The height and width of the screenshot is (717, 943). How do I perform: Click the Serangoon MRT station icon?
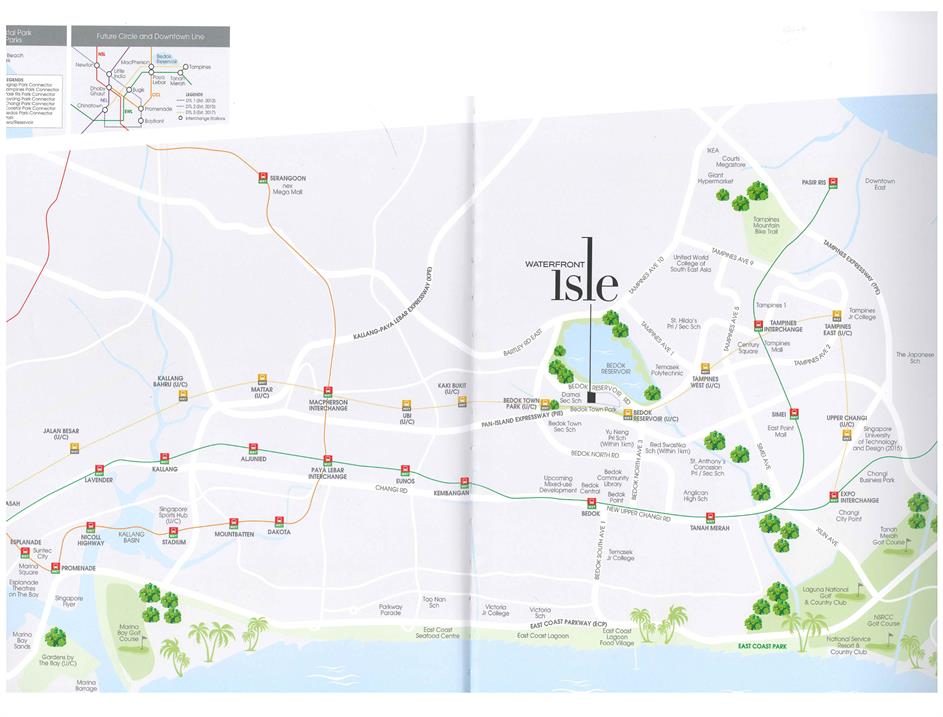coord(260,167)
